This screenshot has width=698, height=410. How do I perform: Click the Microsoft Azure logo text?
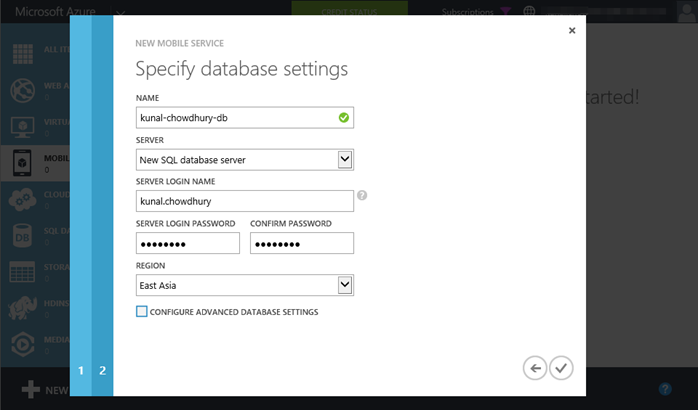point(55,12)
